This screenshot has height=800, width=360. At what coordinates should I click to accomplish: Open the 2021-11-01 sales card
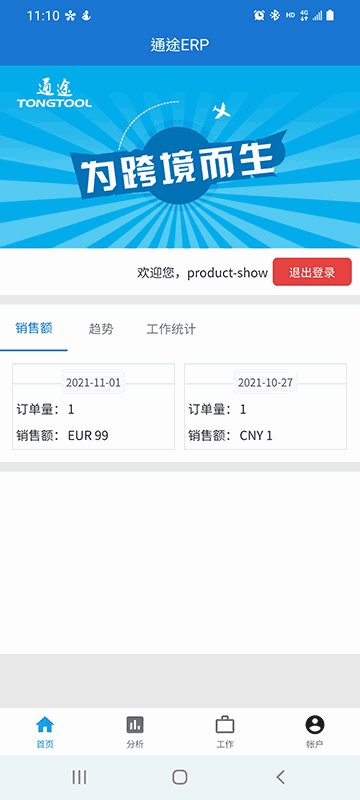(x=93, y=407)
